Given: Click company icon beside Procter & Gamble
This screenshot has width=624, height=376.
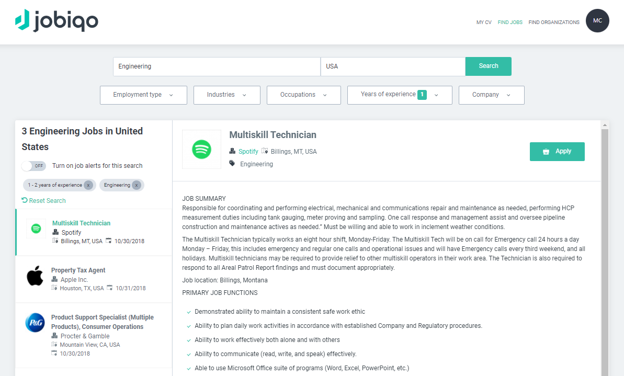Looking at the screenshot, I should [55, 336].
